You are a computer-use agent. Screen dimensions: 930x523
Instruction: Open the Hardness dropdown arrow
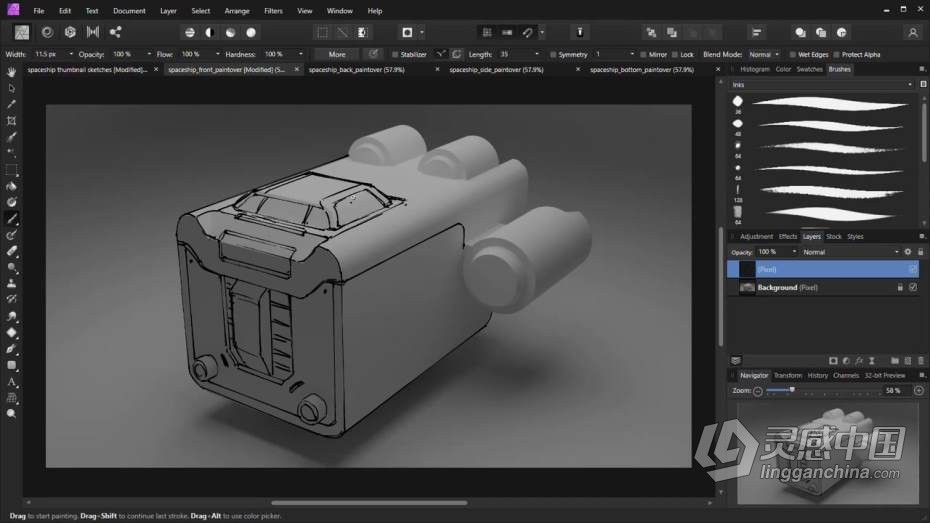pos(301,54)
